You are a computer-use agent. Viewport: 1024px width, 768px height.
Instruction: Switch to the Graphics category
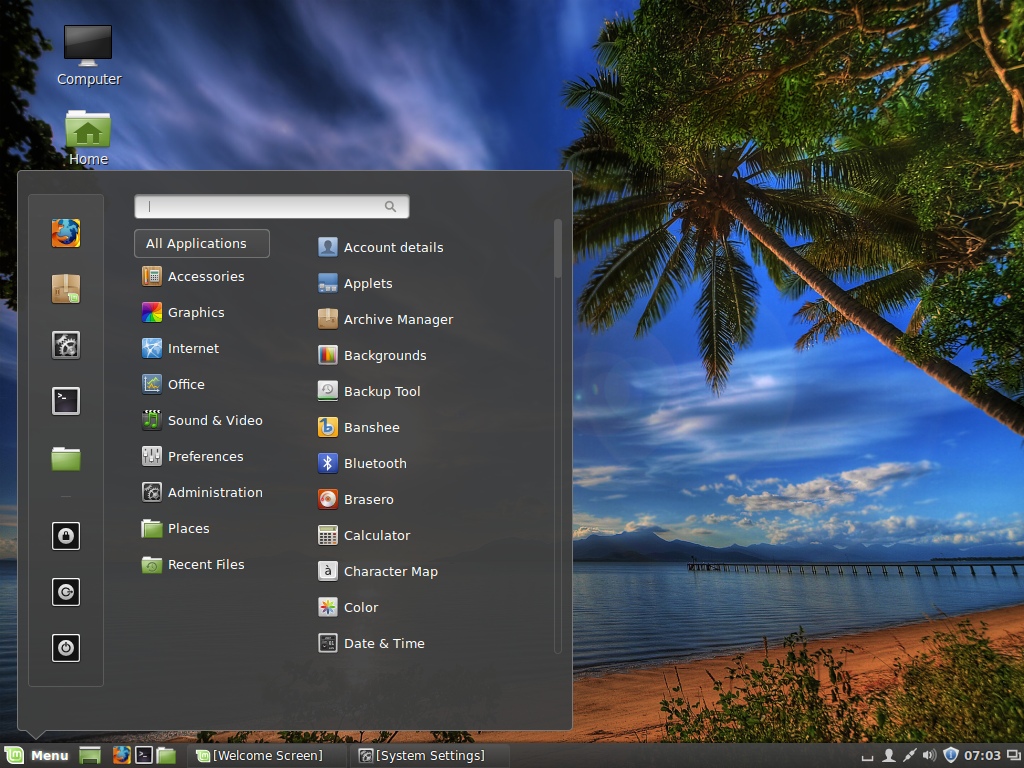(194, 312)
